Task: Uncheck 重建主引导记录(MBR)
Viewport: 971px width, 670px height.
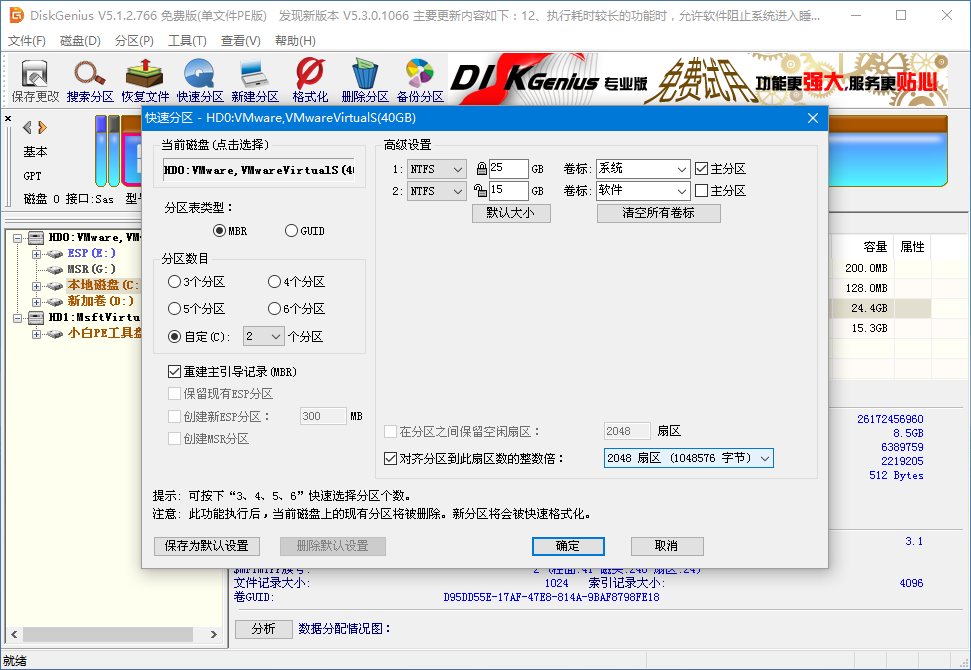Action: (x=174, y=371)
